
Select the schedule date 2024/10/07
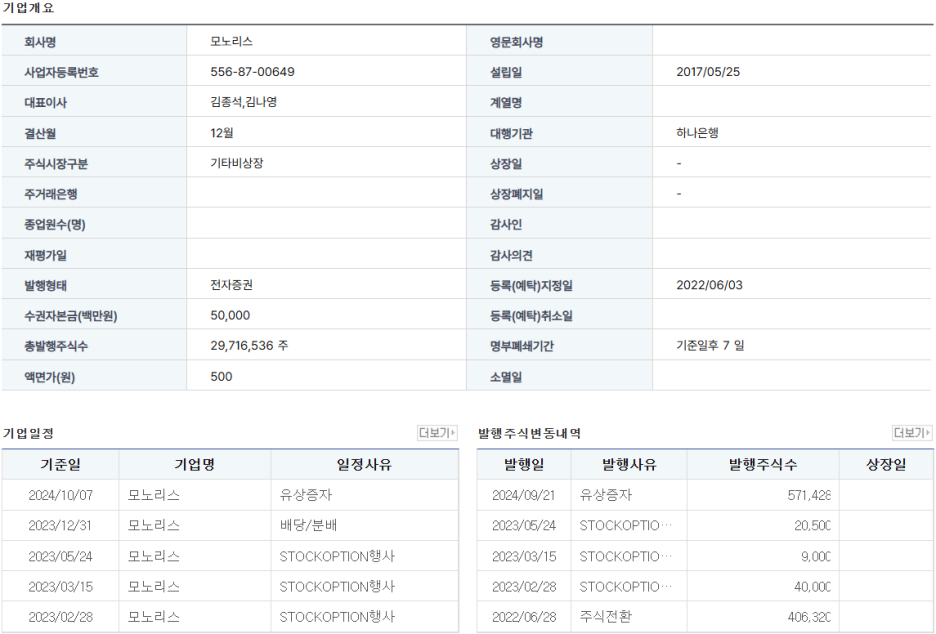pyautogui.click(x=61, y=495)
